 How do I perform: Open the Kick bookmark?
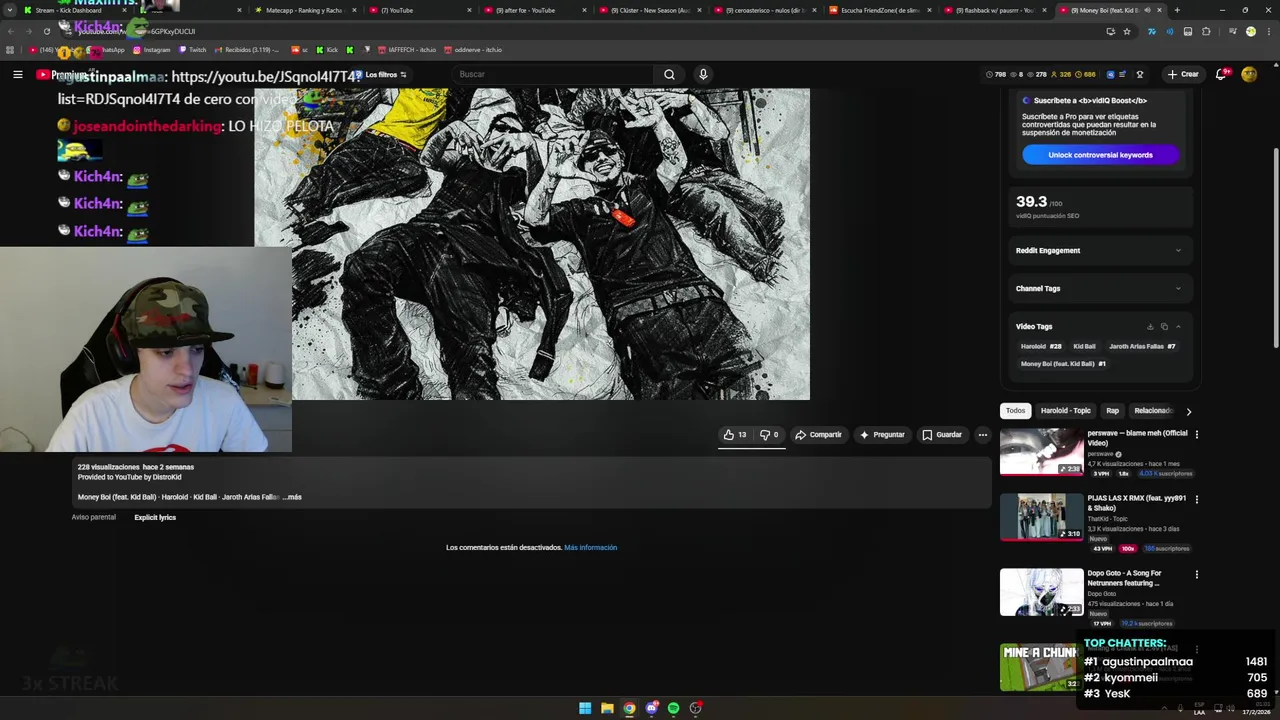click(327, 50)
